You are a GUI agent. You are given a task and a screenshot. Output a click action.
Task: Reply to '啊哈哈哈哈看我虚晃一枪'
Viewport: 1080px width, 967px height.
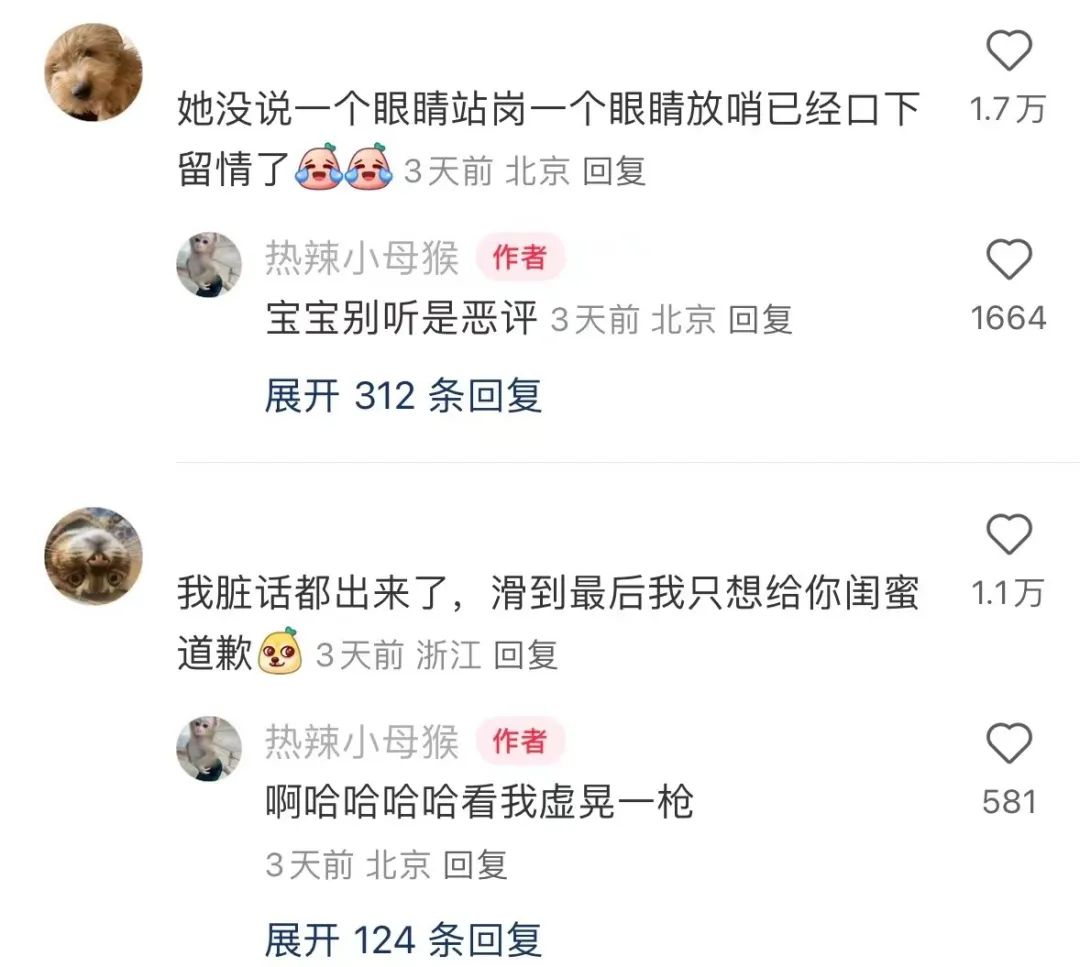pos(475,865)
